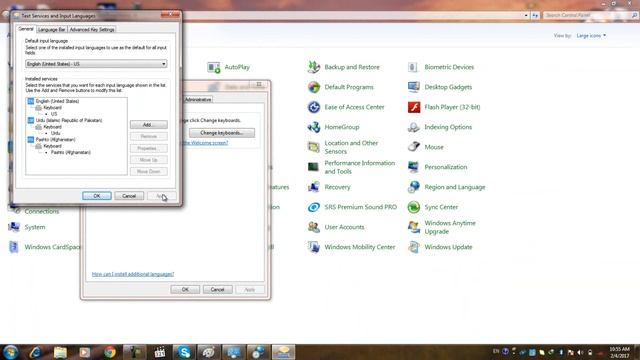Switch to Advanced Key Settings tab
640x360 pixels.
(92, 30)
